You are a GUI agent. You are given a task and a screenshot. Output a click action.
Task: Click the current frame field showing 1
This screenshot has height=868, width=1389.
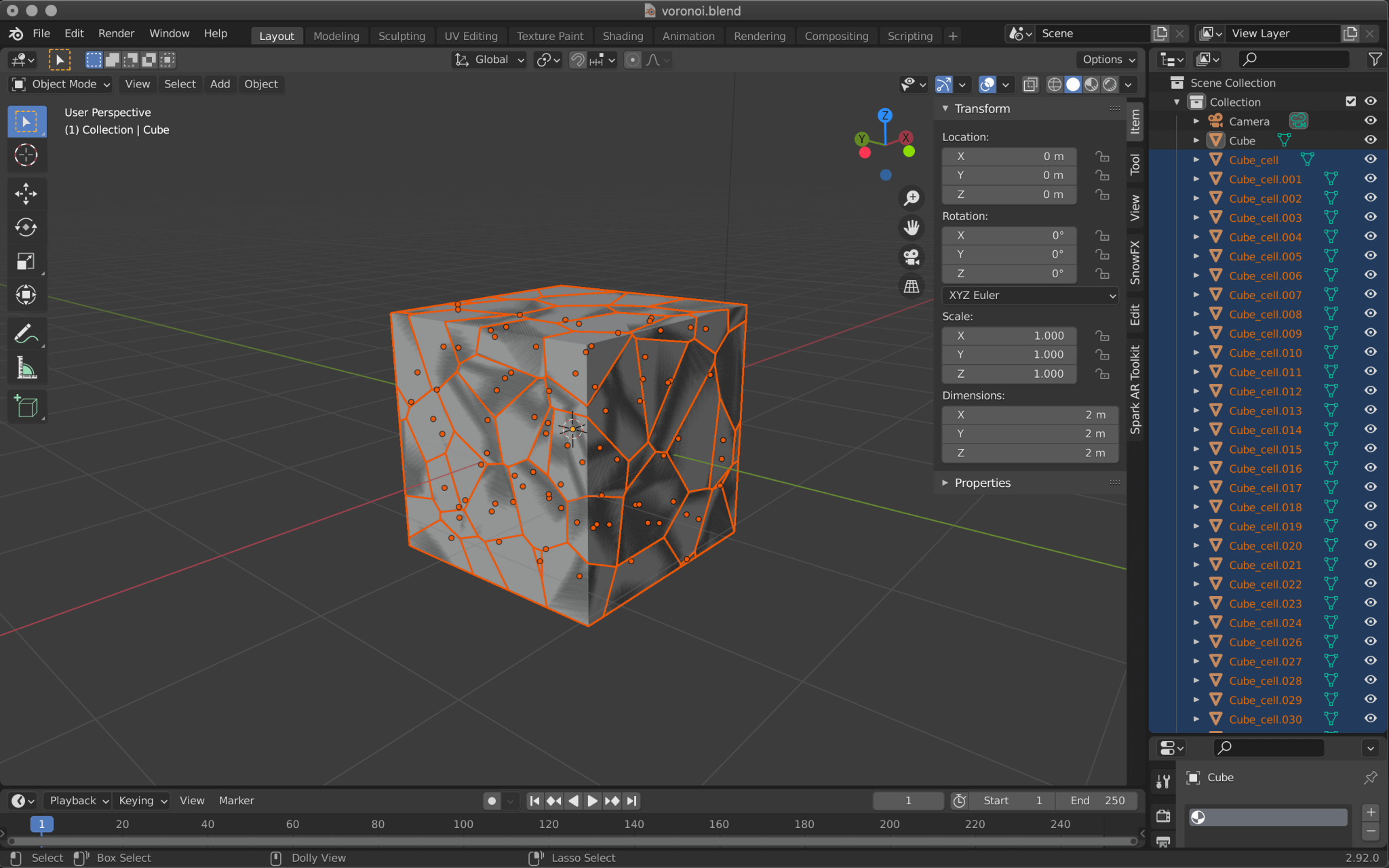[908, 800]
